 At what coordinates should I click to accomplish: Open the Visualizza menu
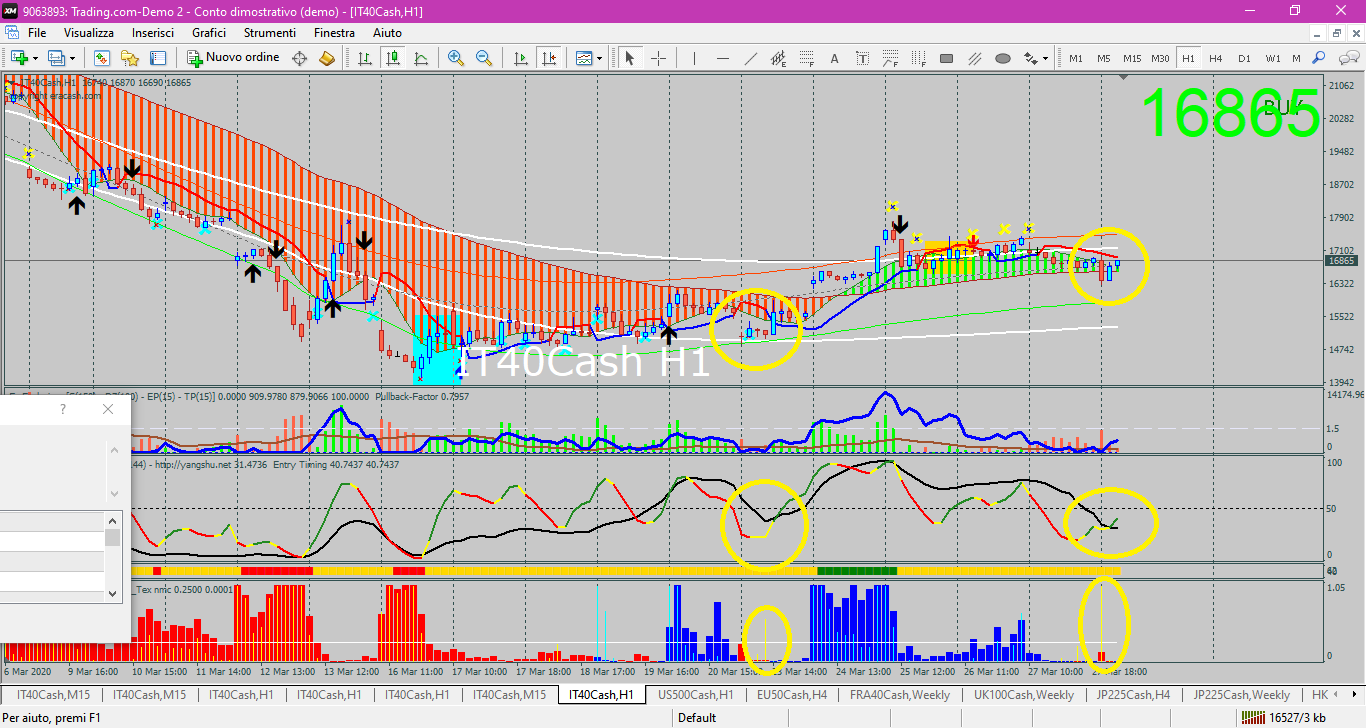tap(89, 33)
